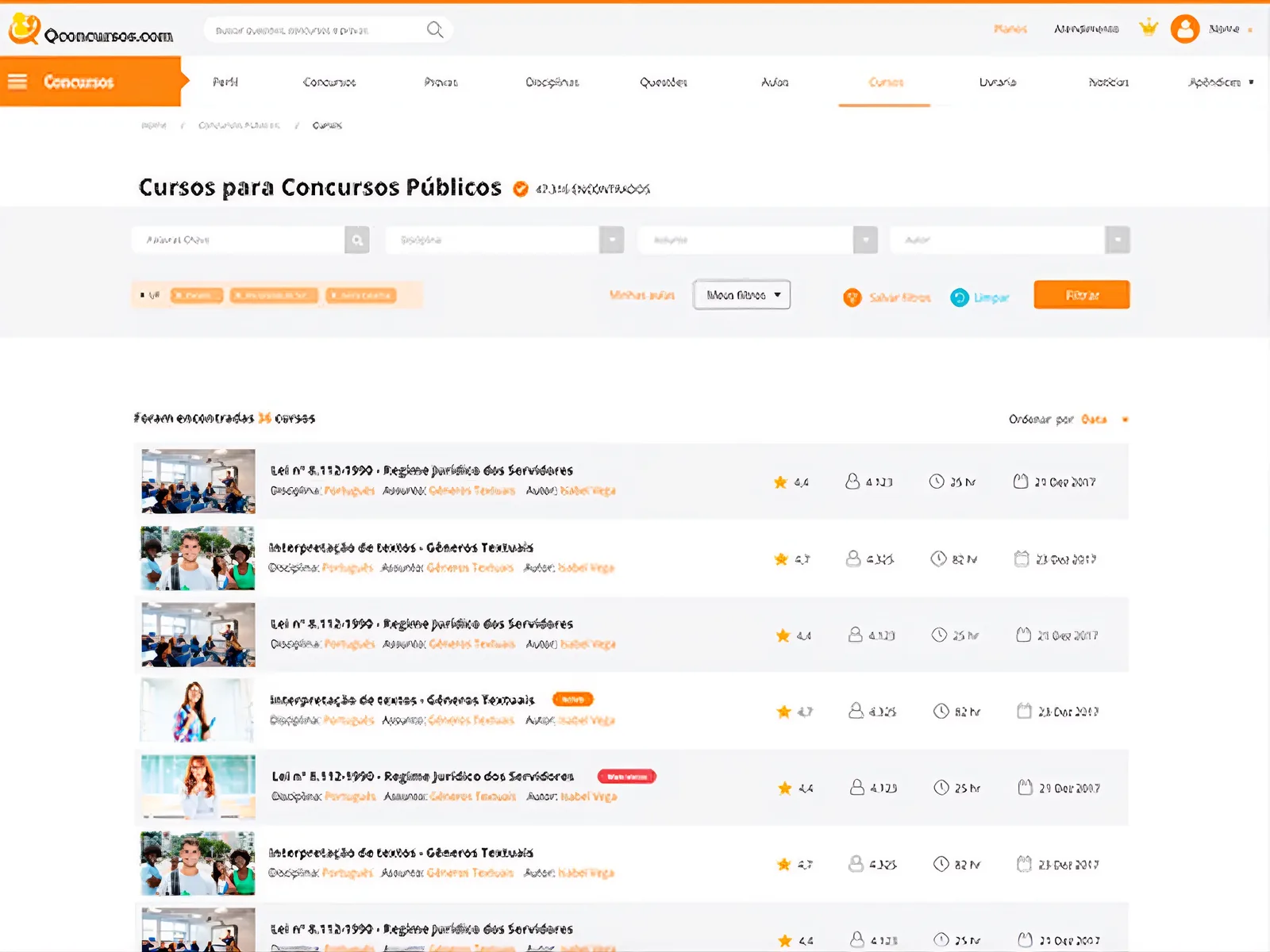Click the Salvar filtros link text
1270x952 pixels.
point(899,297)
